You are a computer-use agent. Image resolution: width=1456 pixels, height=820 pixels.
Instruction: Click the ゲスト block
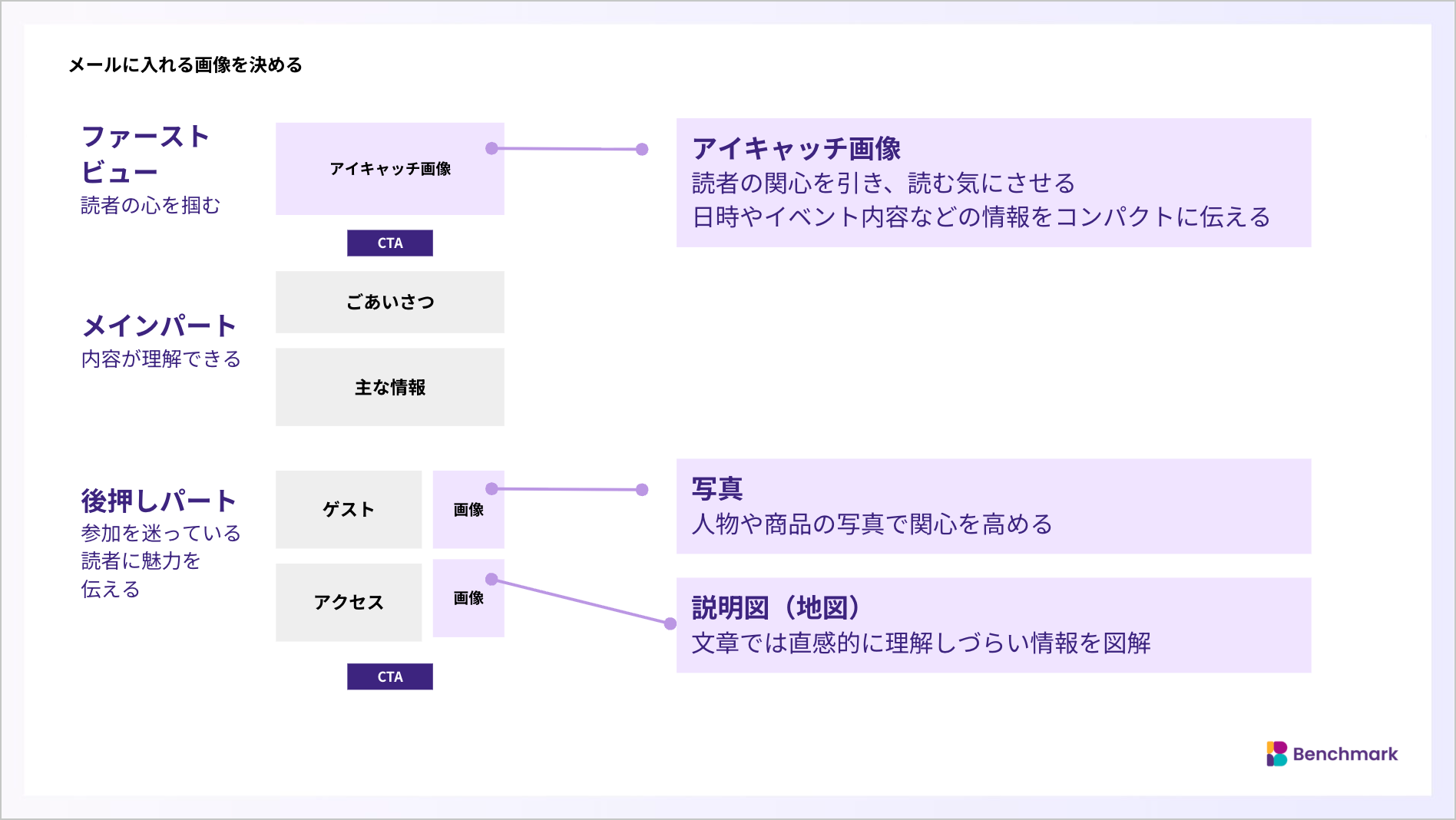tap(349, 510)
